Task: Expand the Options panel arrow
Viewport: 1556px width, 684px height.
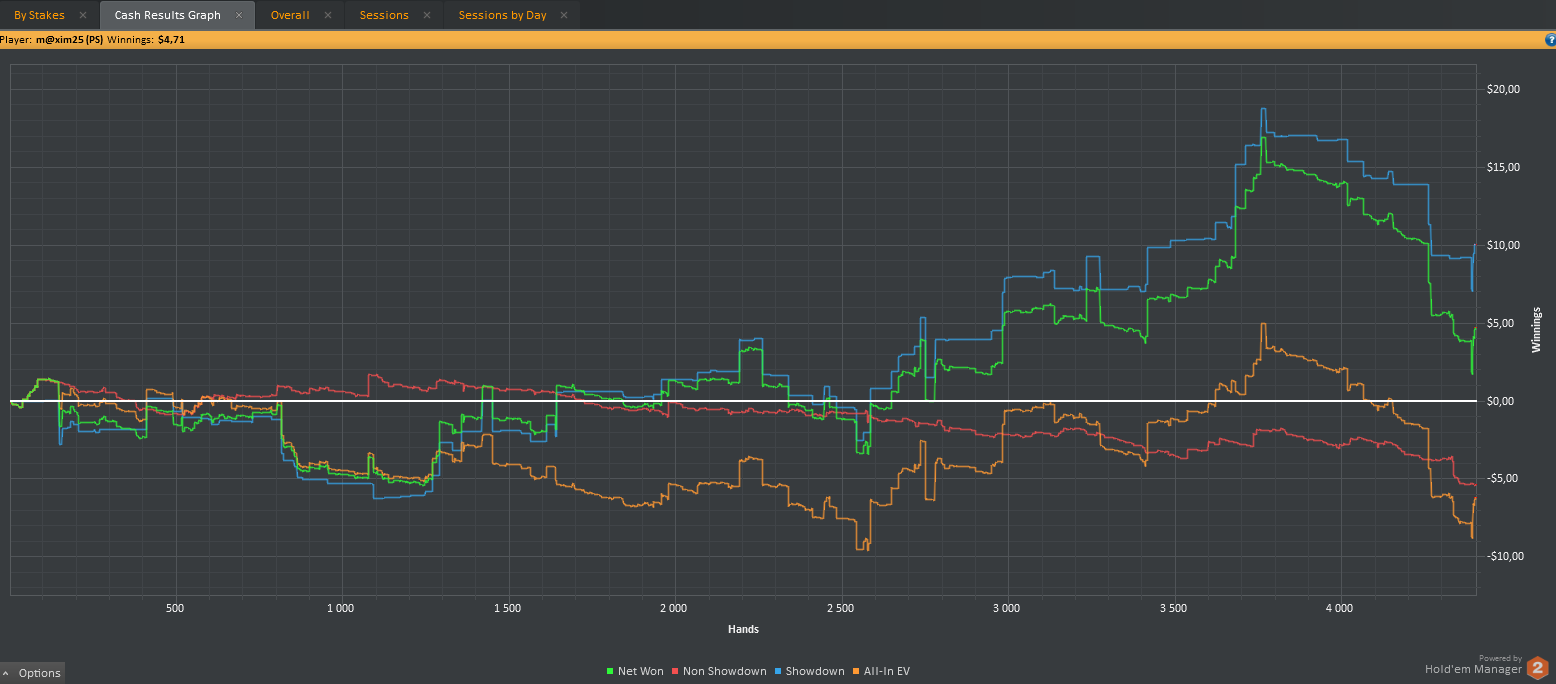Action: [x=8, y=673]
